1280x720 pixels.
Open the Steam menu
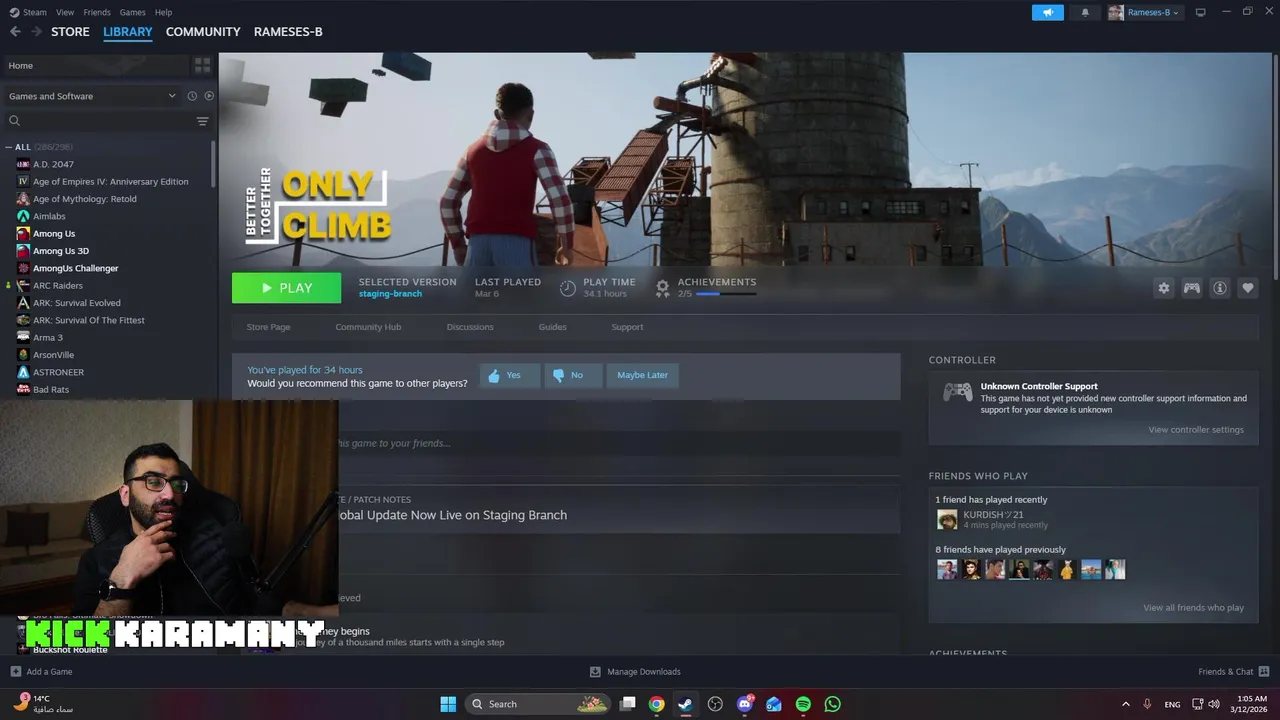[28, 12]
